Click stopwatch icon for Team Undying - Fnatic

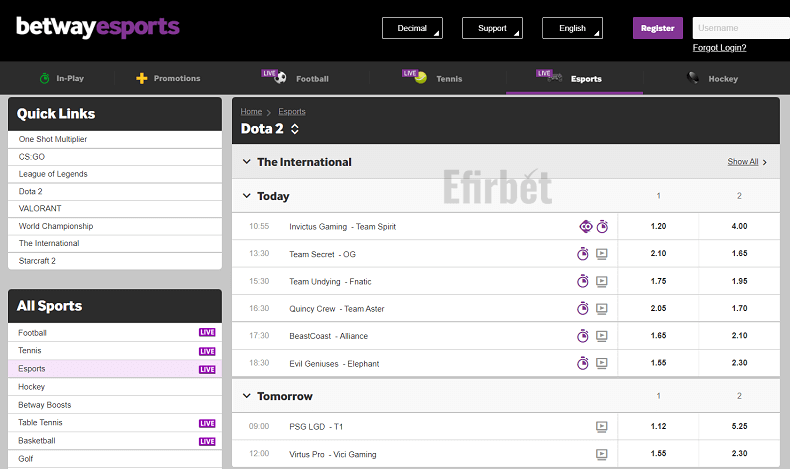coord(582,281)
